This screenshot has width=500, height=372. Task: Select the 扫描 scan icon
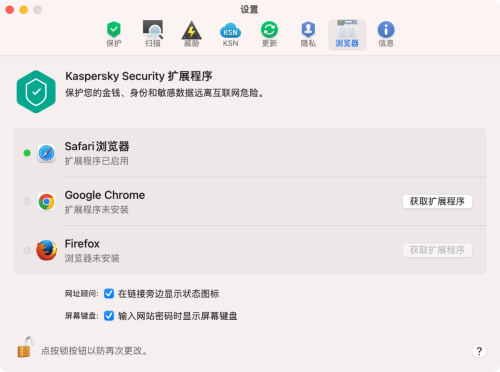[153, 34]
